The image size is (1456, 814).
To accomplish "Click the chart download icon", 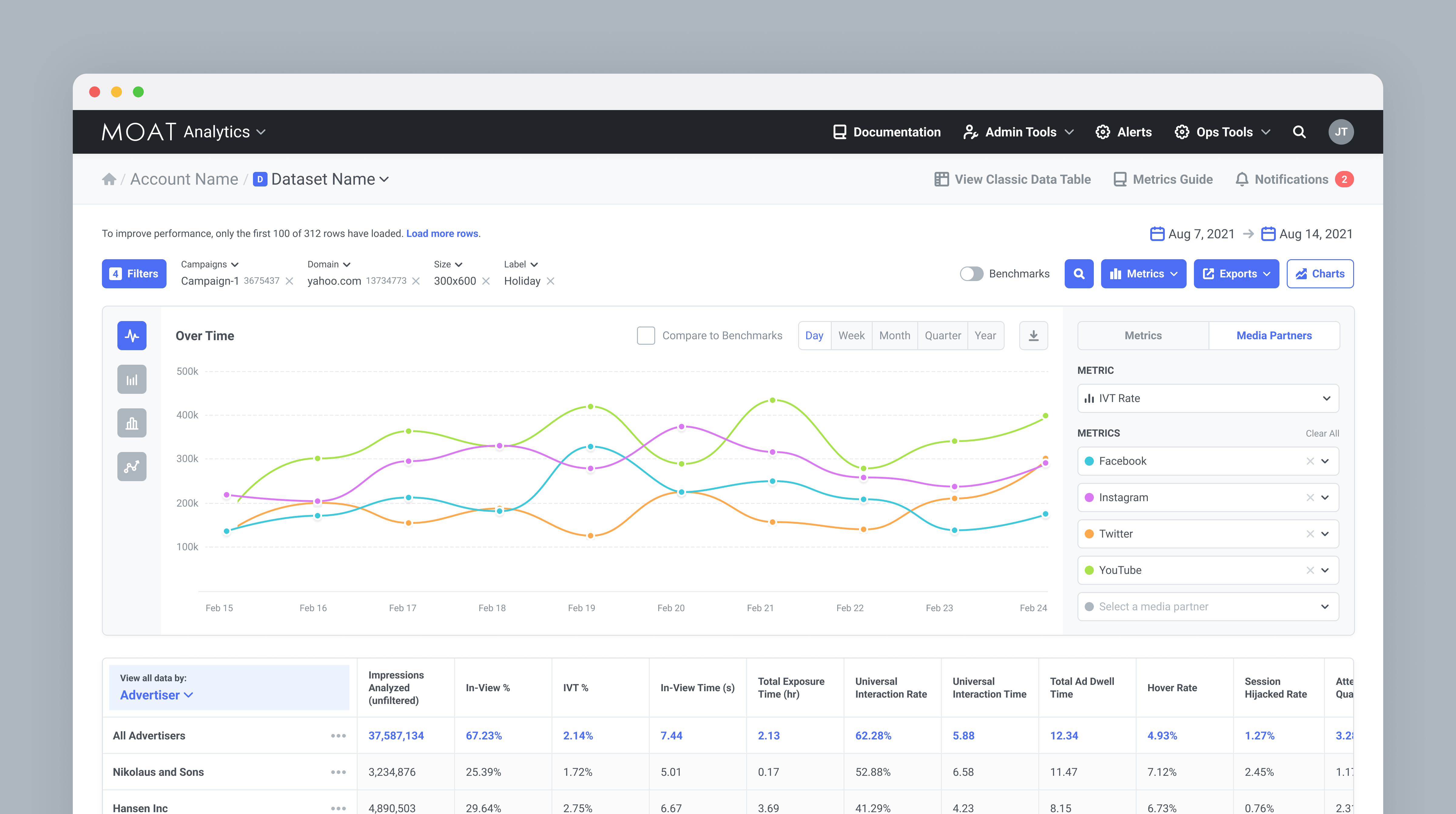I will click(x=1033, y=336).
